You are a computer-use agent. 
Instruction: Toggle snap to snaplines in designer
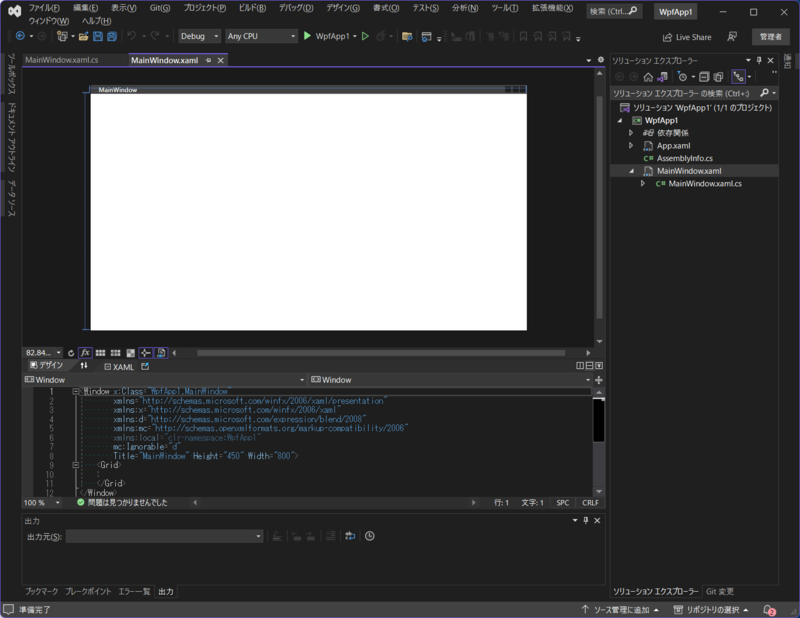pos(145,353)
